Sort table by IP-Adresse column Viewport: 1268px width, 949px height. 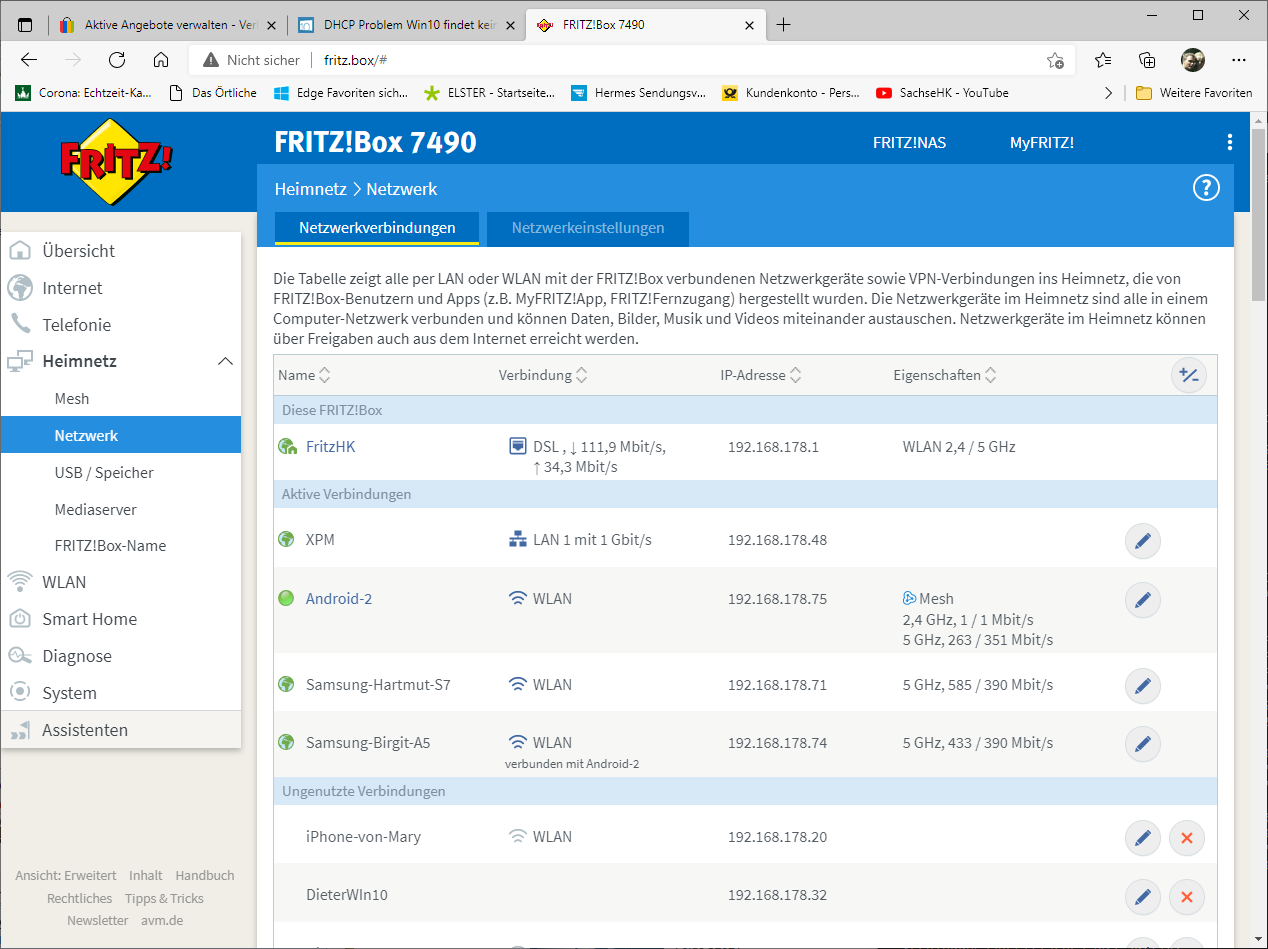point(761,376)
